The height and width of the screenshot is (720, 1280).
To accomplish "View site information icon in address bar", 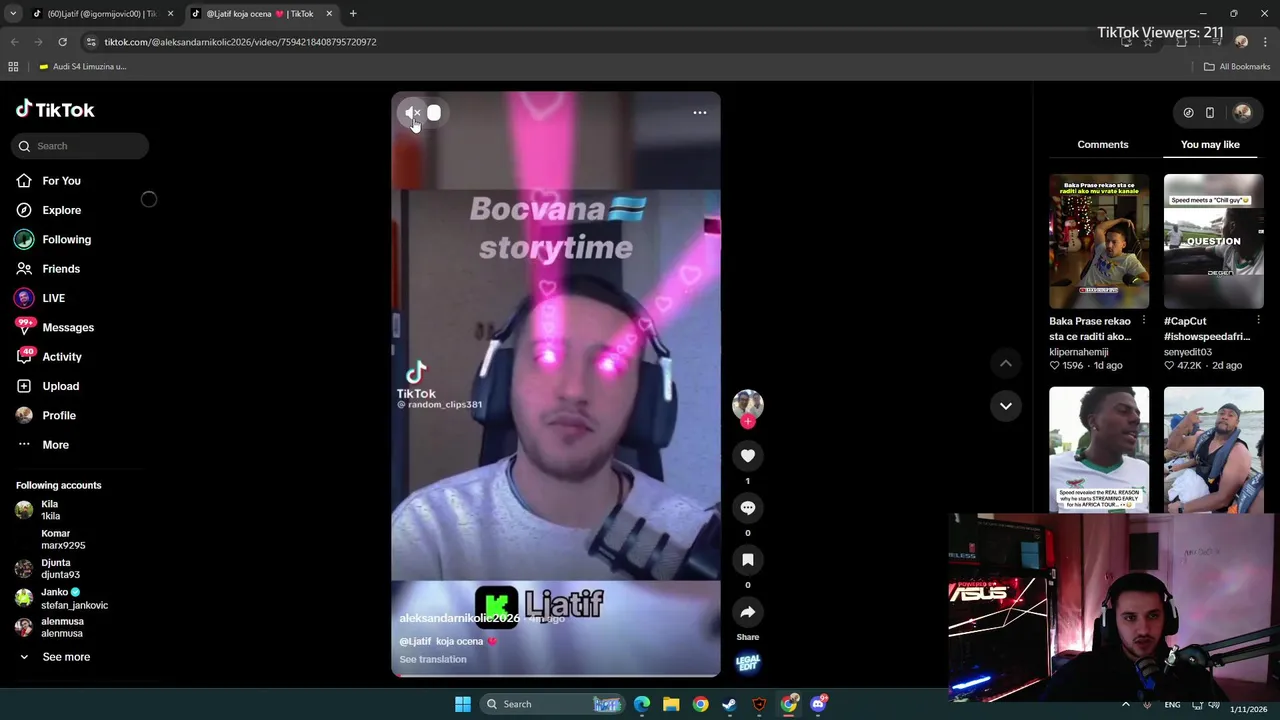I will [91, 42].
